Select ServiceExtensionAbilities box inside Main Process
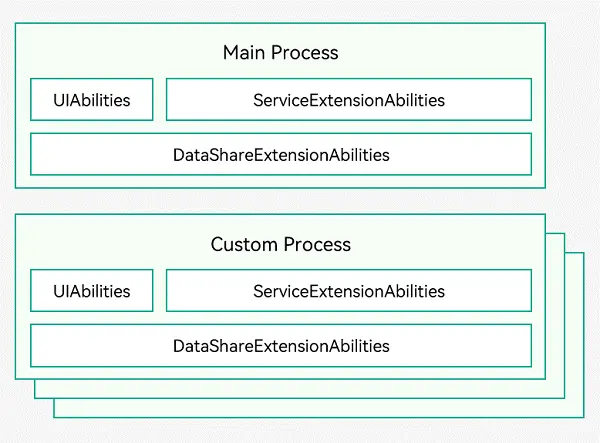Viewport: 600px width, 443px height. [349, 99]
